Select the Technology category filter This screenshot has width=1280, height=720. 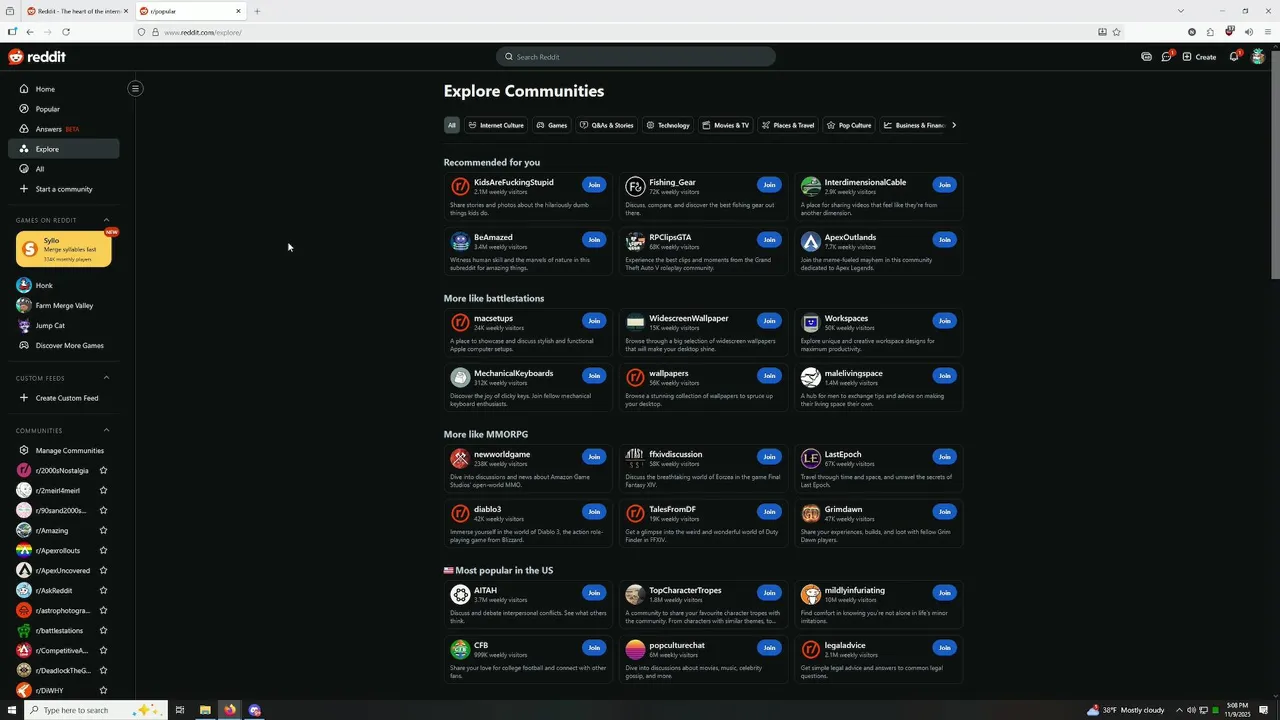(668, 125)
